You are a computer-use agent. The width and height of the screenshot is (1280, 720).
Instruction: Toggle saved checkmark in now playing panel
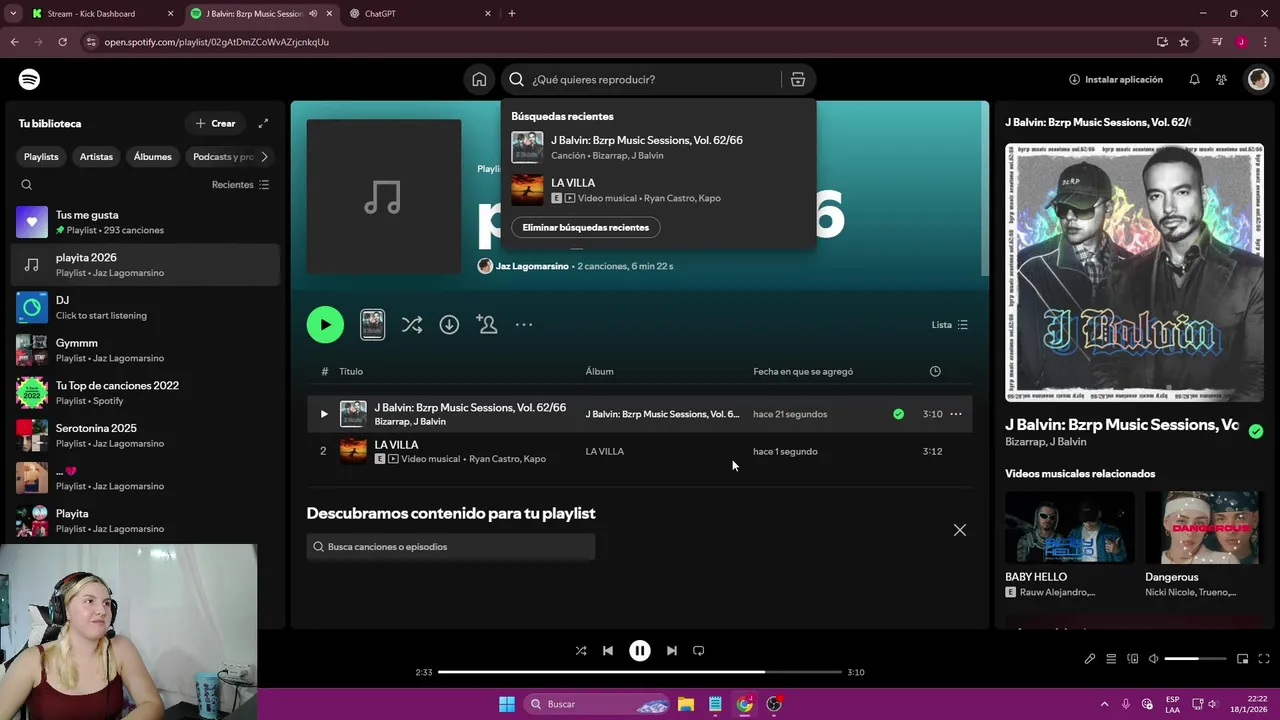click(1256, 431)
